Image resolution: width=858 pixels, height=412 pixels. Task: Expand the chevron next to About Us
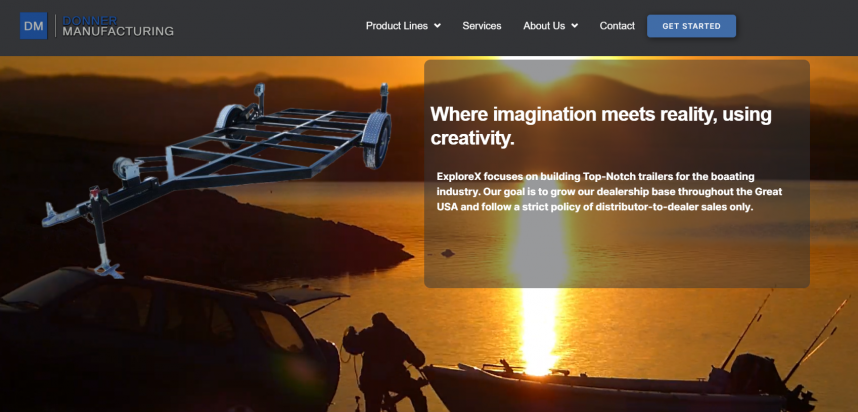pos(575,26)
